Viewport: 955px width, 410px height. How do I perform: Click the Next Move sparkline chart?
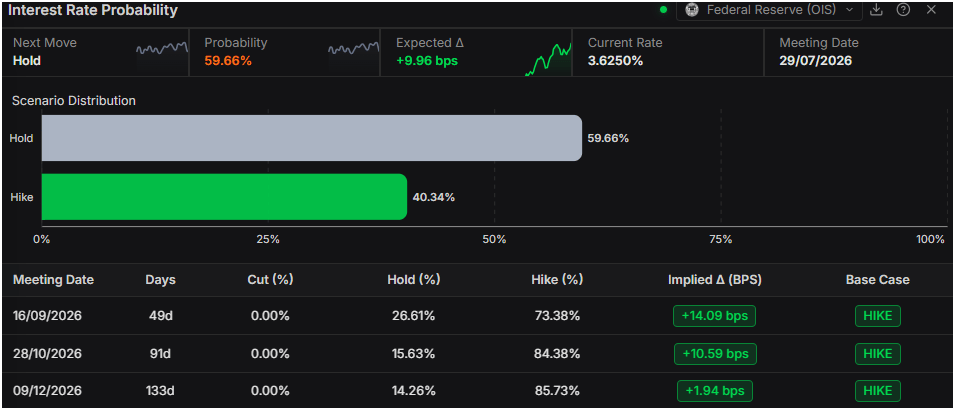[161, 49]
